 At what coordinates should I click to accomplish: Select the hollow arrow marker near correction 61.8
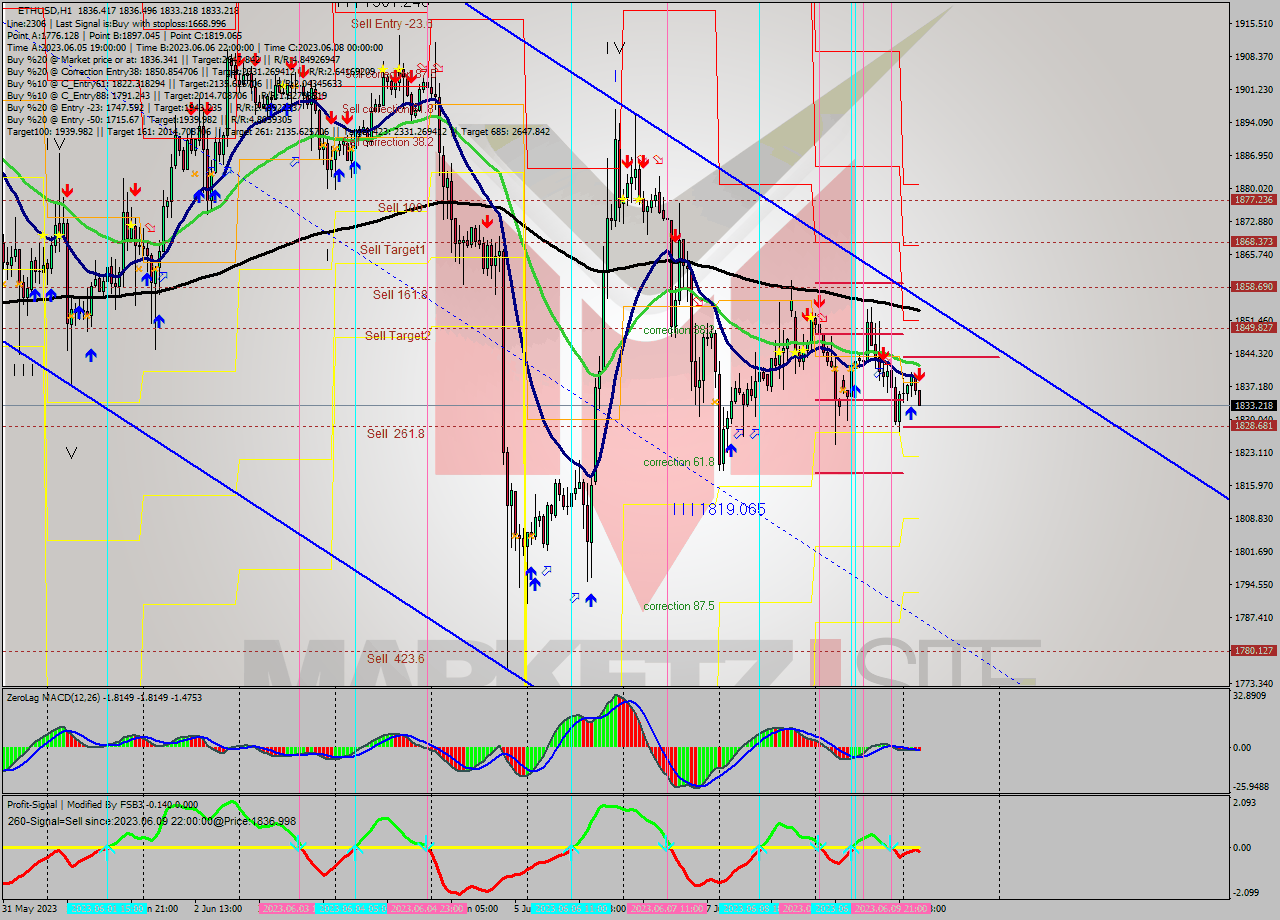click(x=738, y=434)
